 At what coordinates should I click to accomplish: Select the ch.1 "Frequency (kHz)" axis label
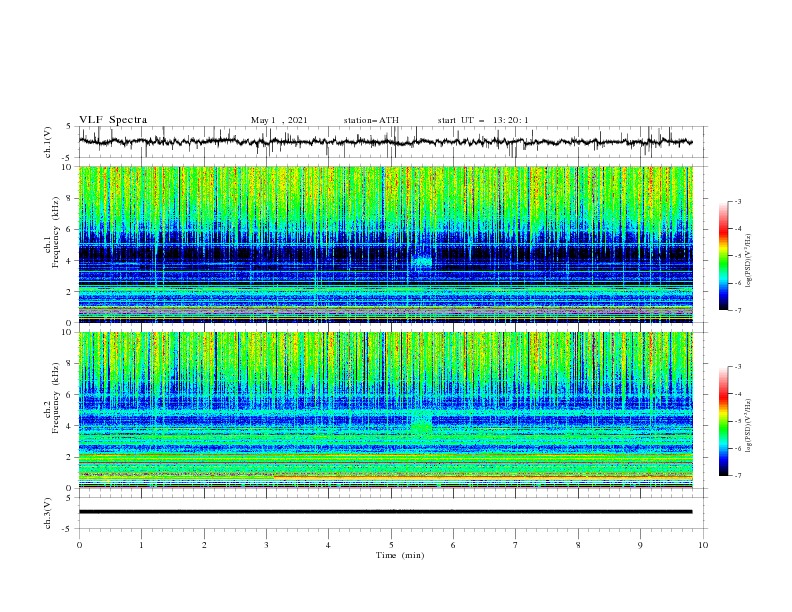tap(56, 231)
